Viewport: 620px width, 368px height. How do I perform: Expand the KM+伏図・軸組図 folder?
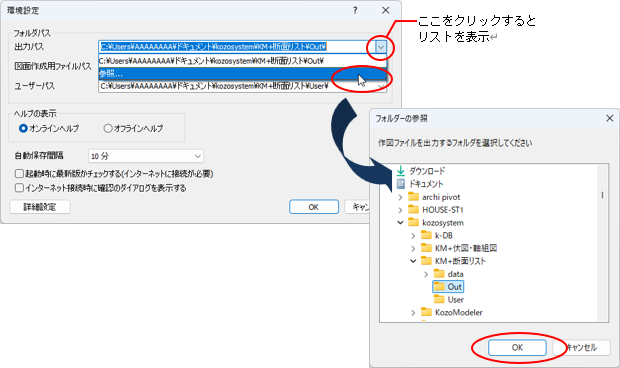point(413,248)
